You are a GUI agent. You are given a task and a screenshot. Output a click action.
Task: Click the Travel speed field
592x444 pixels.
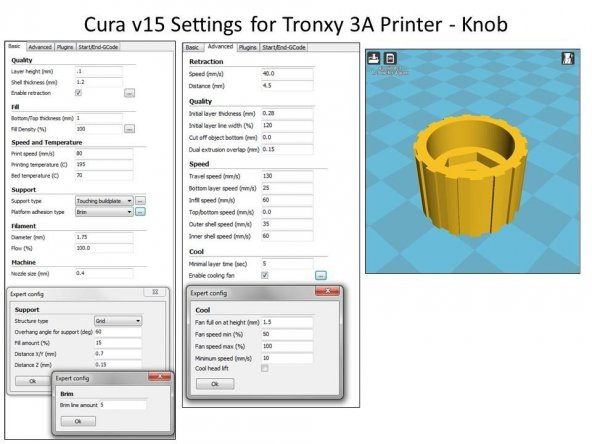point(287,176)
